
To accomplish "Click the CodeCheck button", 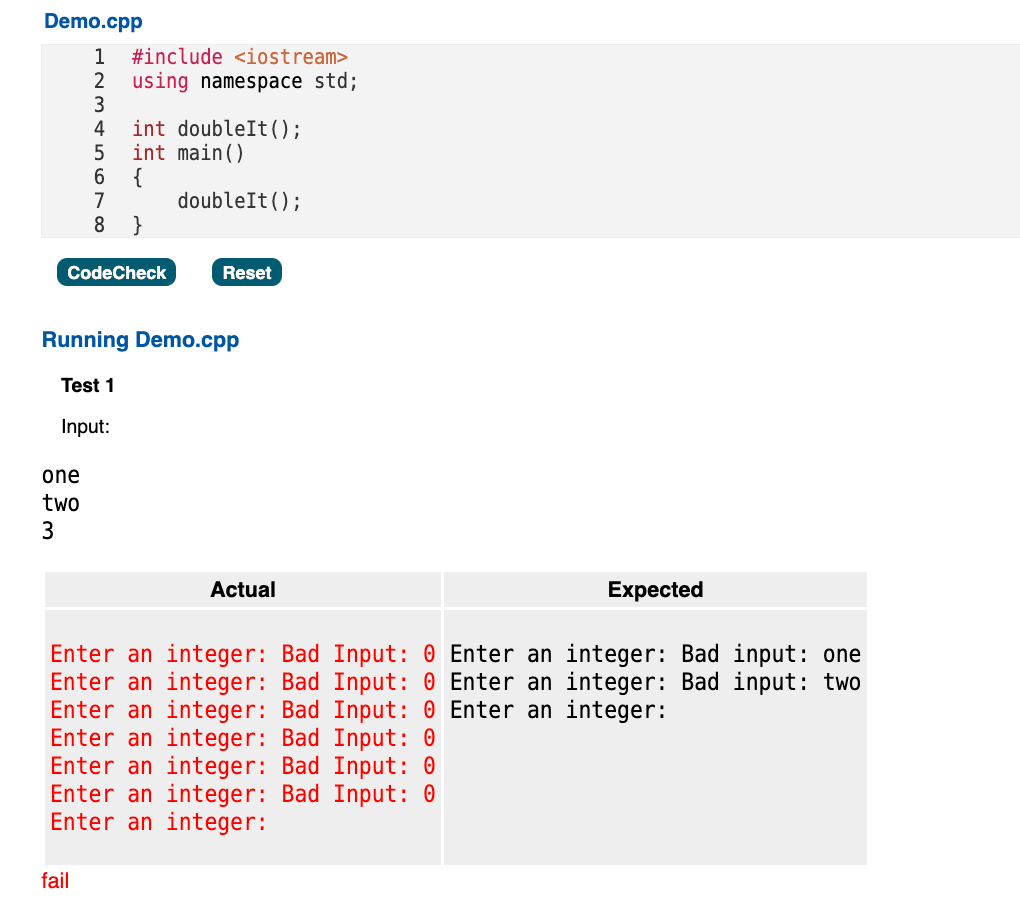I will pyautogui.click(x=116, y=272).
